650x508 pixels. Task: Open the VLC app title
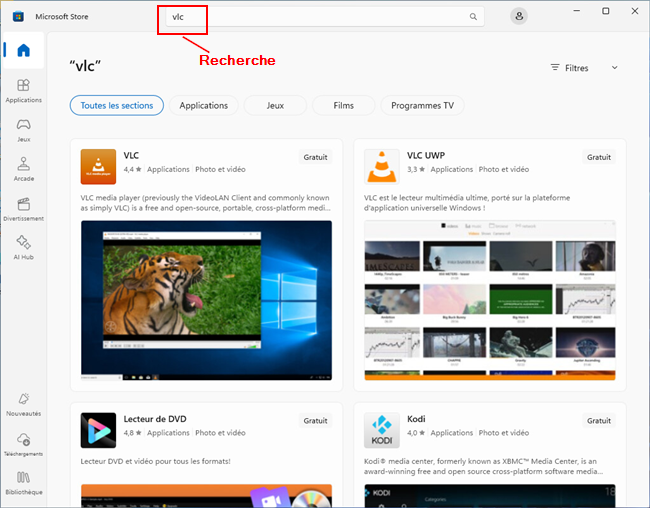pyautogui.click(x=131, y=156)
